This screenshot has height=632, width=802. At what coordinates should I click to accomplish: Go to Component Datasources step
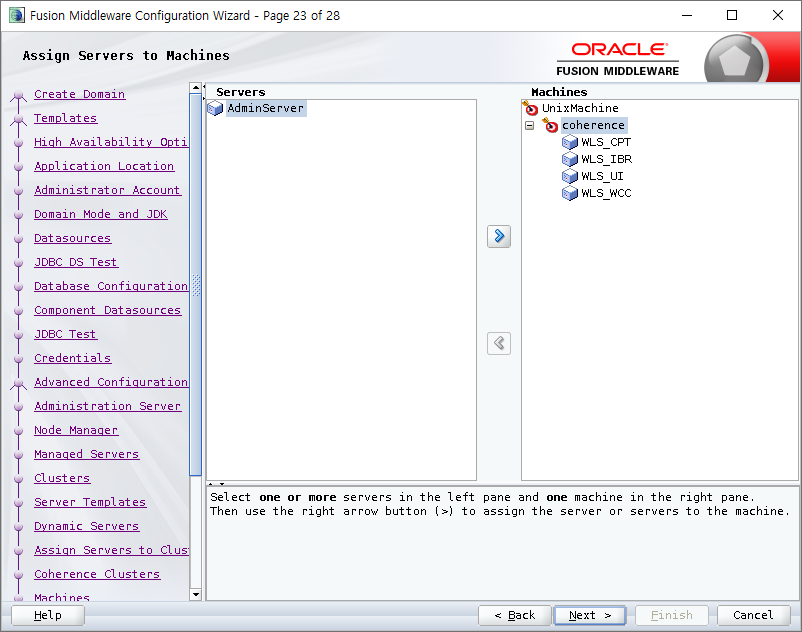pos(107,310)
